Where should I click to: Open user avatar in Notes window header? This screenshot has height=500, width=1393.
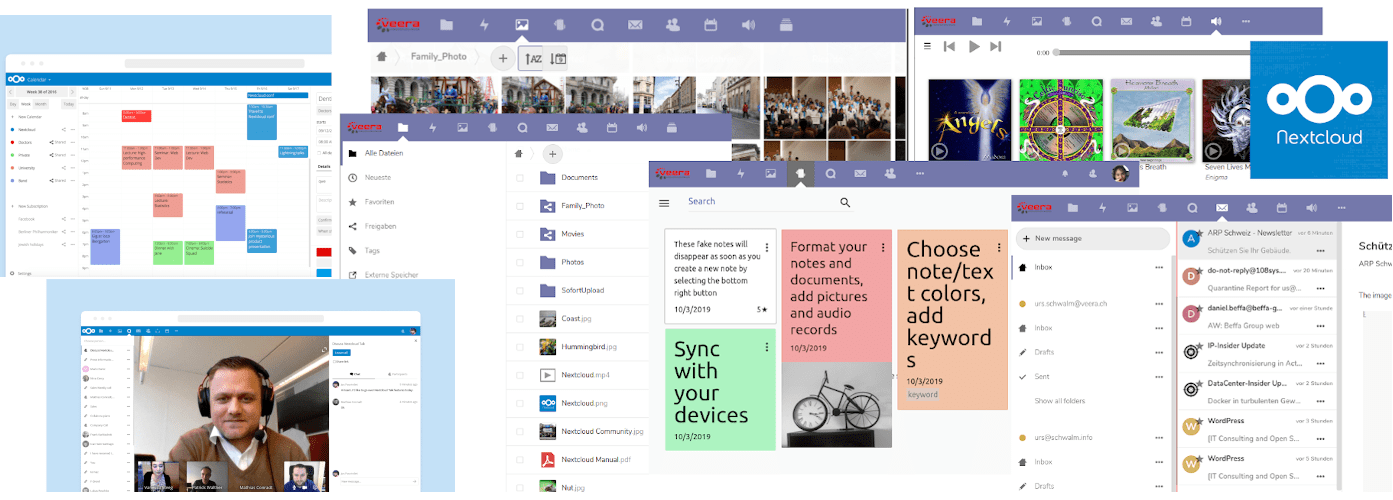point(1121,174)
